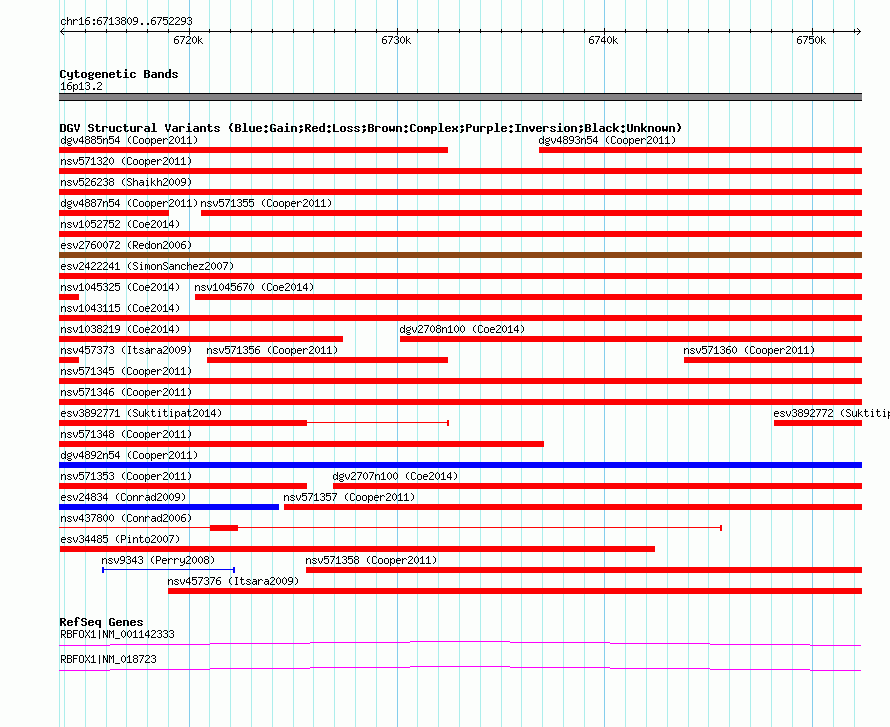Select nsv571358 (Cooper2011) variant
This screenshot has width=890, height=727.
(371, 560)
